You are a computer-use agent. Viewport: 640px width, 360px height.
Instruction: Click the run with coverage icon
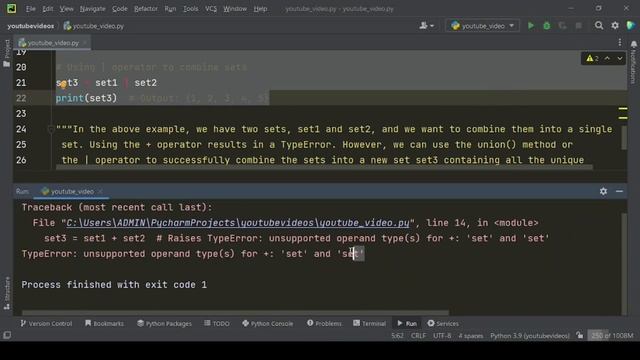(x=562, y=26)
